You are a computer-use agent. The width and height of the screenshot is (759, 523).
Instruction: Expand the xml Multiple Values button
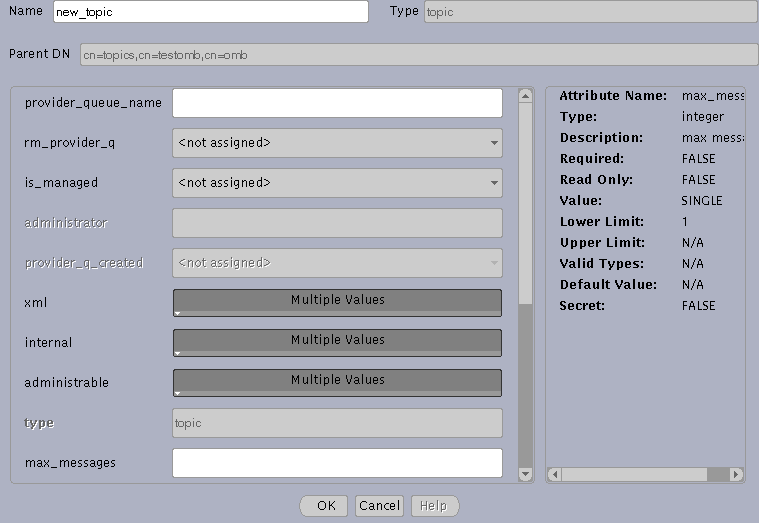[x=337, y=301]
